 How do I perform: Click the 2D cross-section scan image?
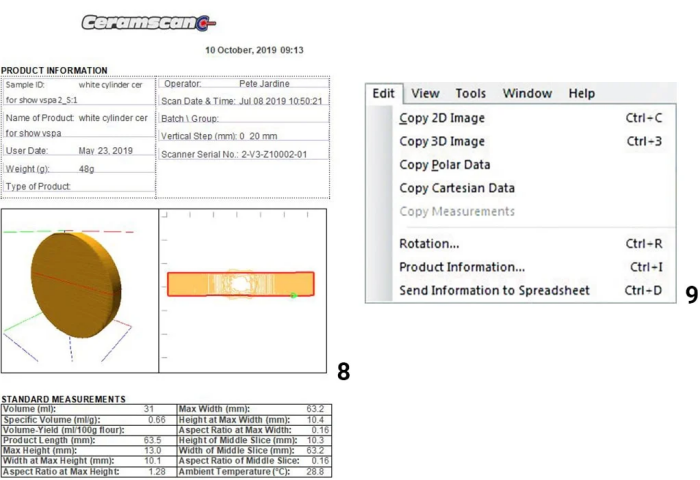(x=241, y=284)
